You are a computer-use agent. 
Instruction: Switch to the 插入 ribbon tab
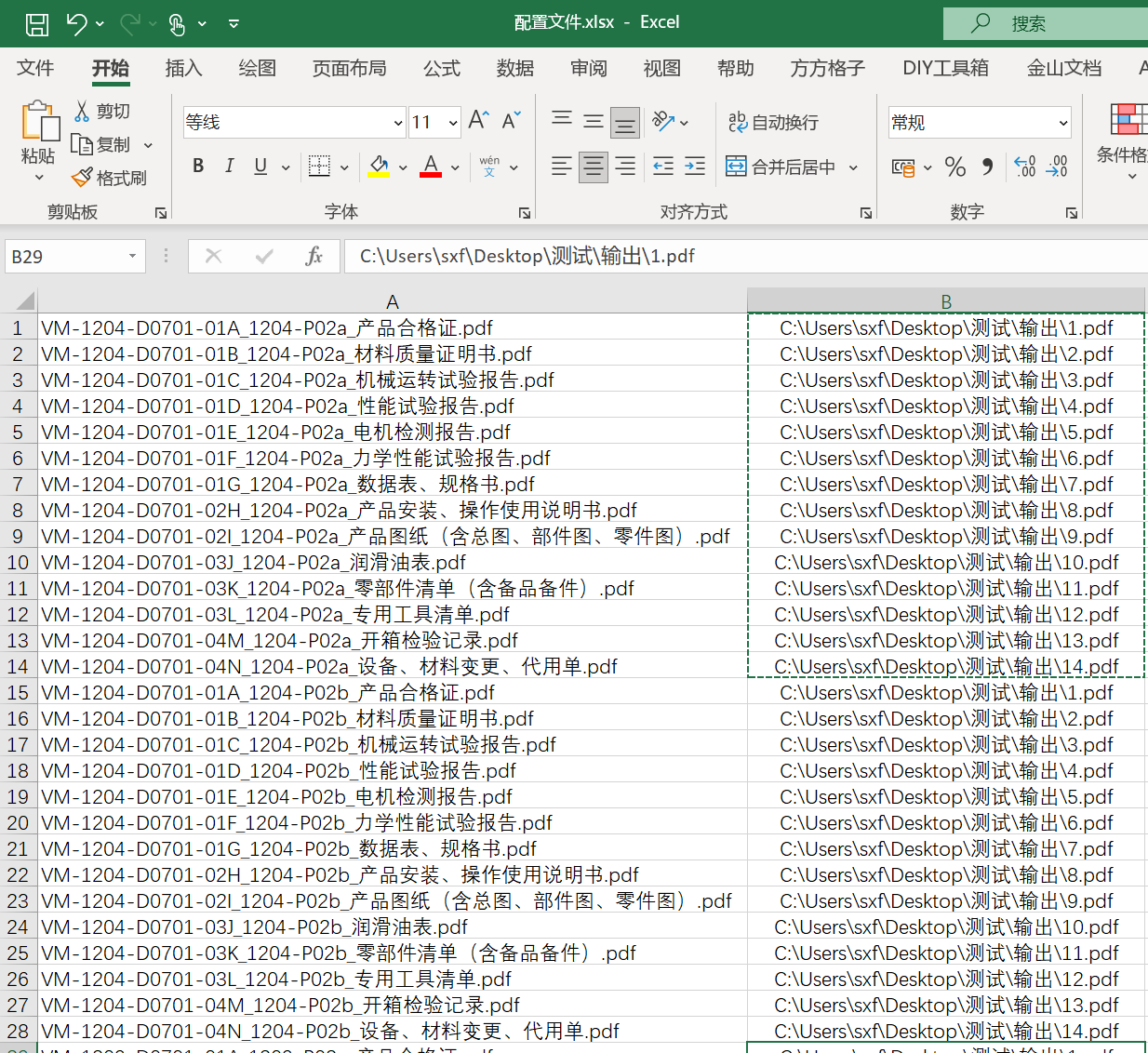183,69
